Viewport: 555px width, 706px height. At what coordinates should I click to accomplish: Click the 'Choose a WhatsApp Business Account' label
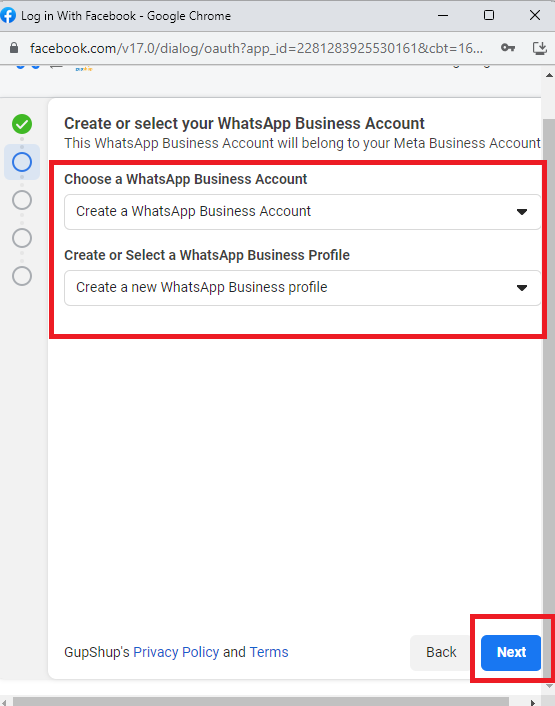(x=185, y=179)
